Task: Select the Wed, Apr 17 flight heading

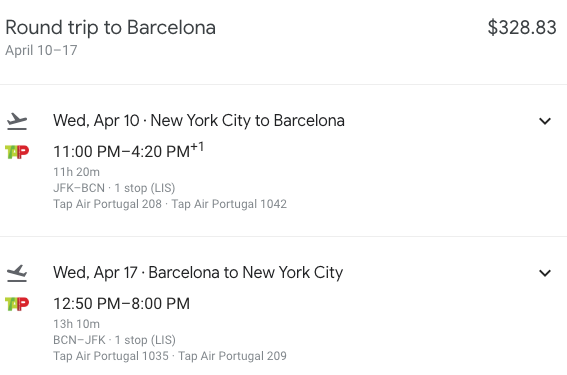Action: pos(198,273)
